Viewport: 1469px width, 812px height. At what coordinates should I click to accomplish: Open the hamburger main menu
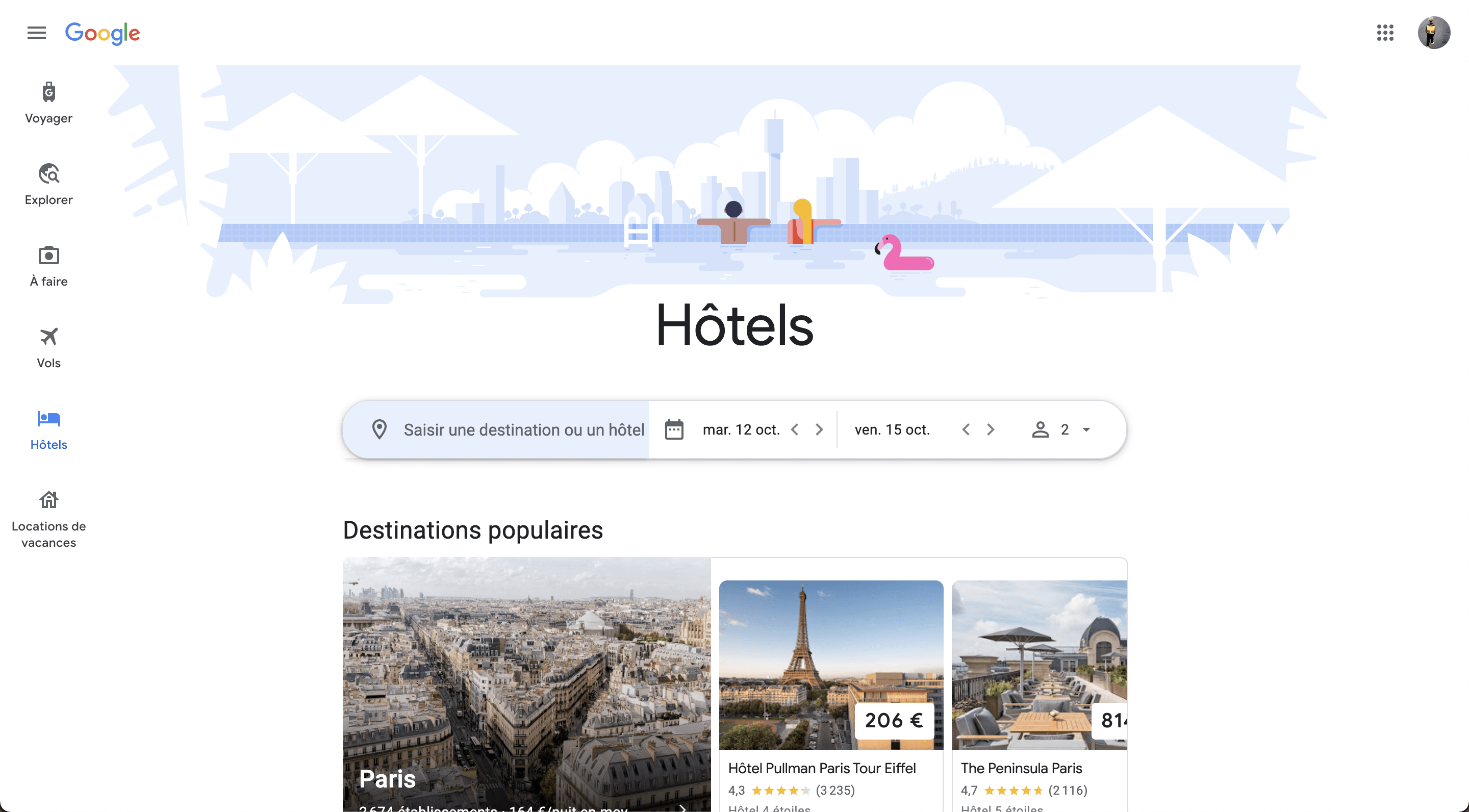pos(37,33)
